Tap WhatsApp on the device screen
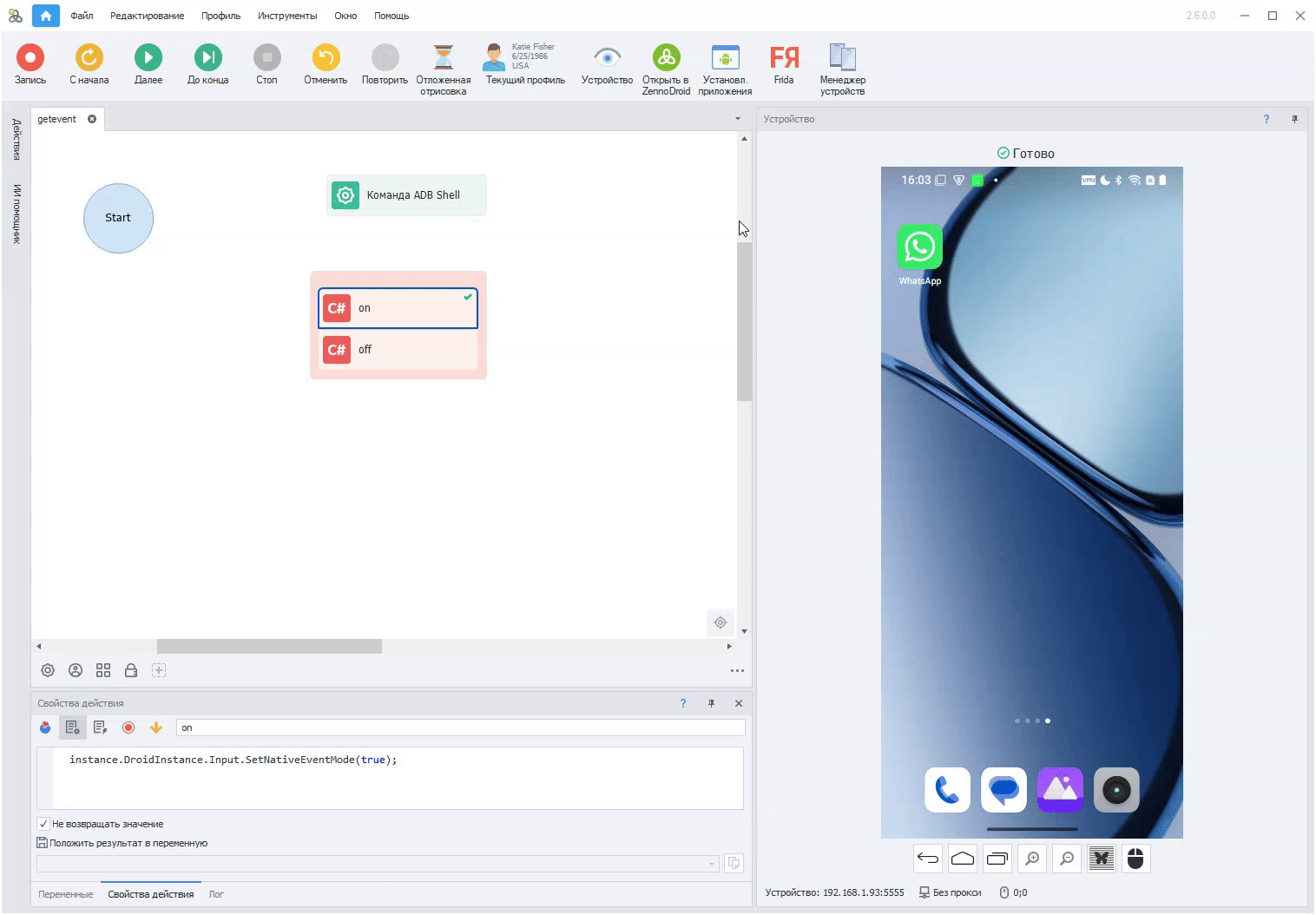 (919, 253)
